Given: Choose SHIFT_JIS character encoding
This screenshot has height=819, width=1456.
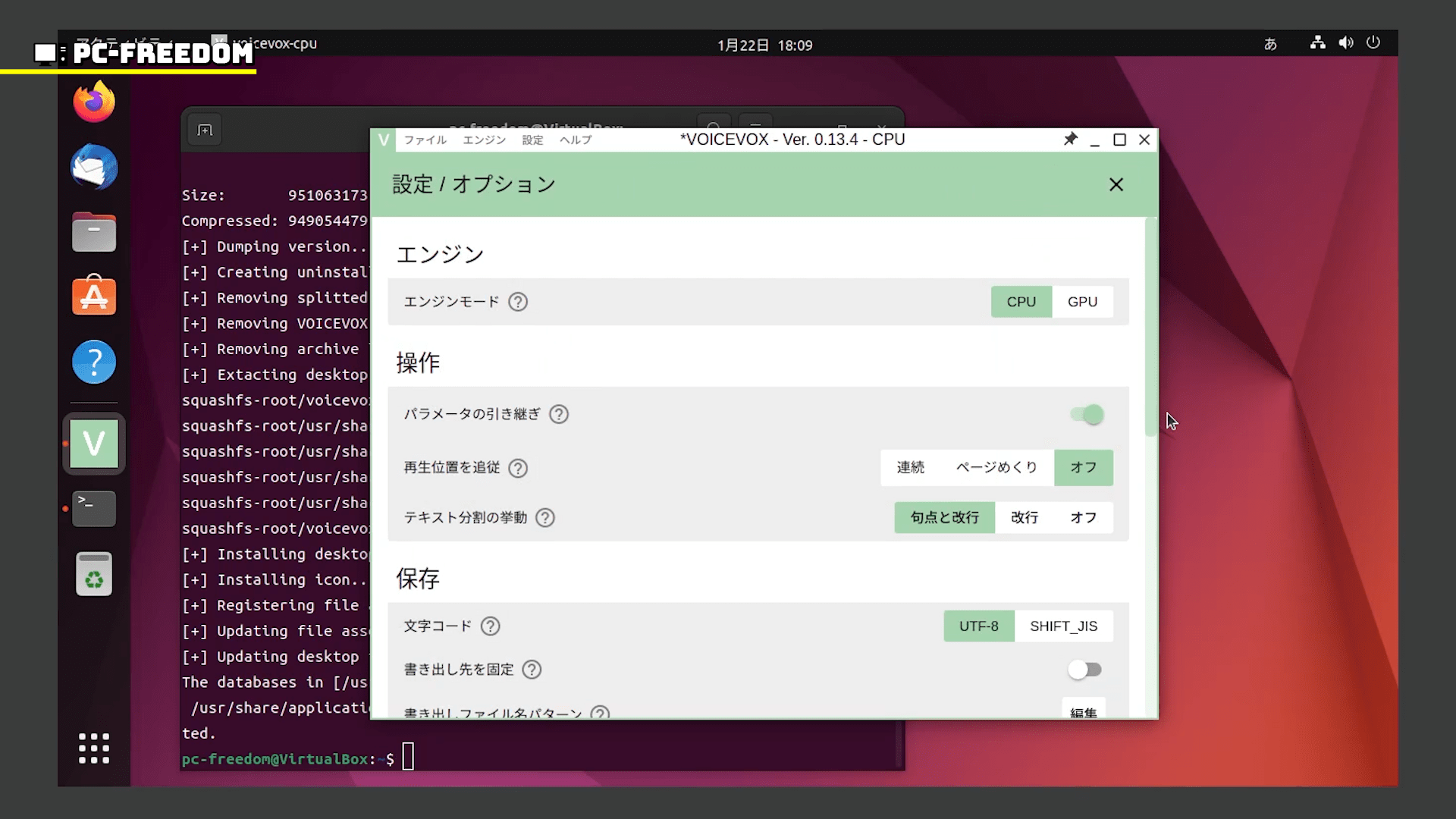Looking at the screenshot, I should [x=1063, y=626].
